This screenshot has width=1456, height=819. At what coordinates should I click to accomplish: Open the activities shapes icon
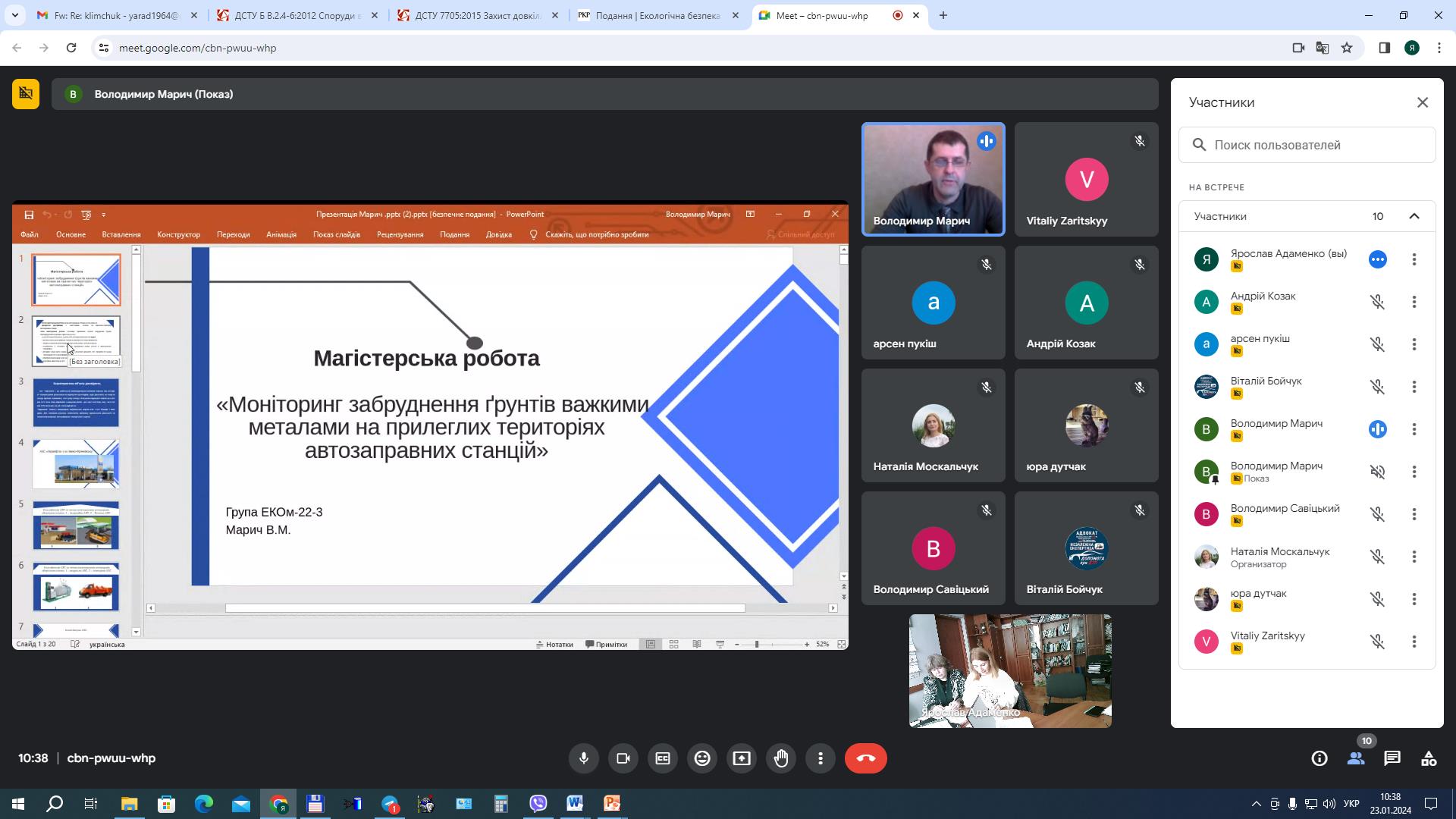(1429, 758)
